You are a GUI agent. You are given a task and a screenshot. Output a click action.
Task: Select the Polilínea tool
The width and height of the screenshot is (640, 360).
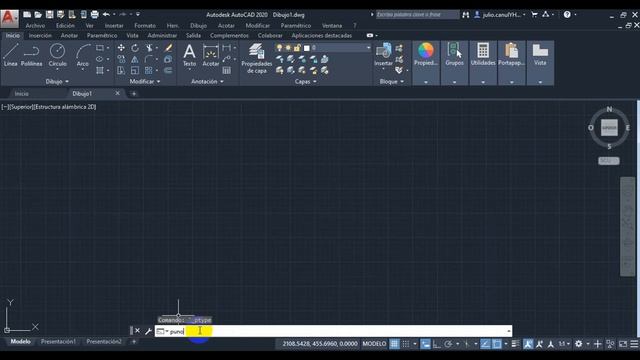pos(31,55)
